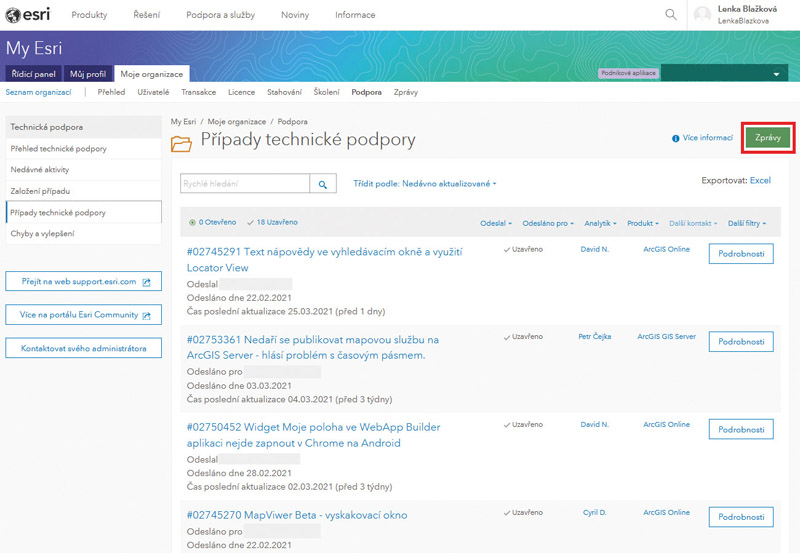Open the Přehled sub-navigation item
The height and width of the screenshot is (553, 800).
coord(111,92)
